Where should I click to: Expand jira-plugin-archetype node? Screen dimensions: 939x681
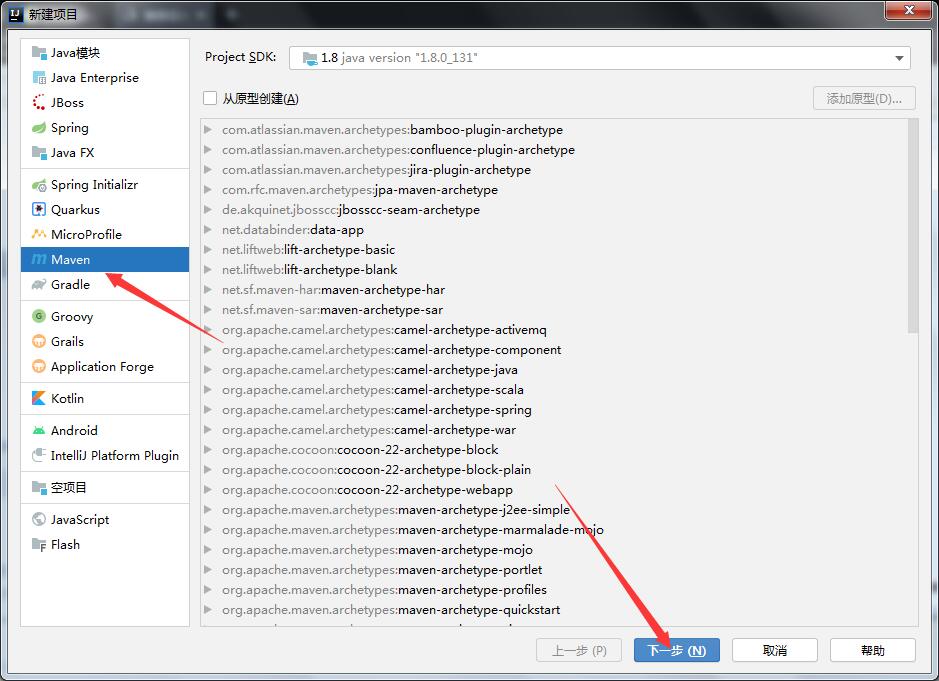(x=208, y=170)
